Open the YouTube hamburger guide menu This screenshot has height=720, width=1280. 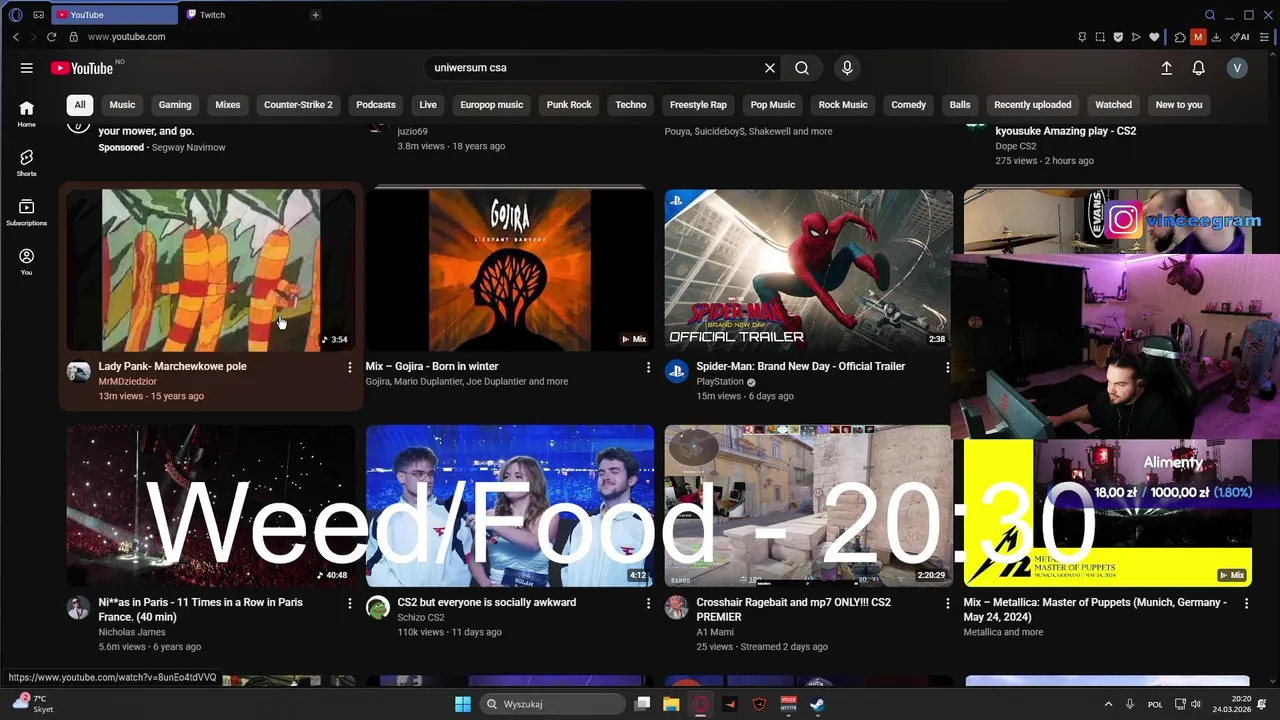[27, 68]
